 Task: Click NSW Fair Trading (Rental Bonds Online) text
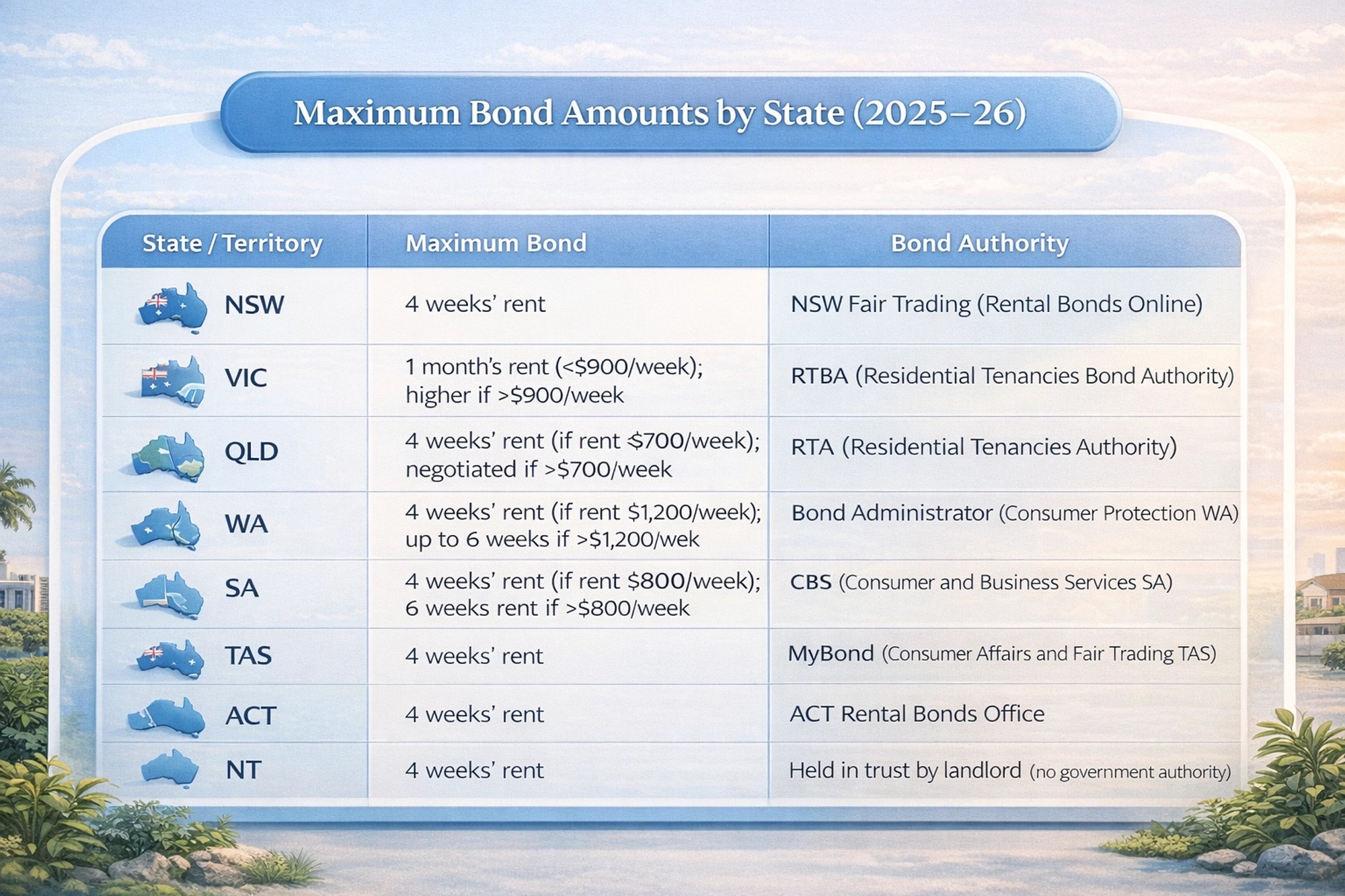point(996,304)
